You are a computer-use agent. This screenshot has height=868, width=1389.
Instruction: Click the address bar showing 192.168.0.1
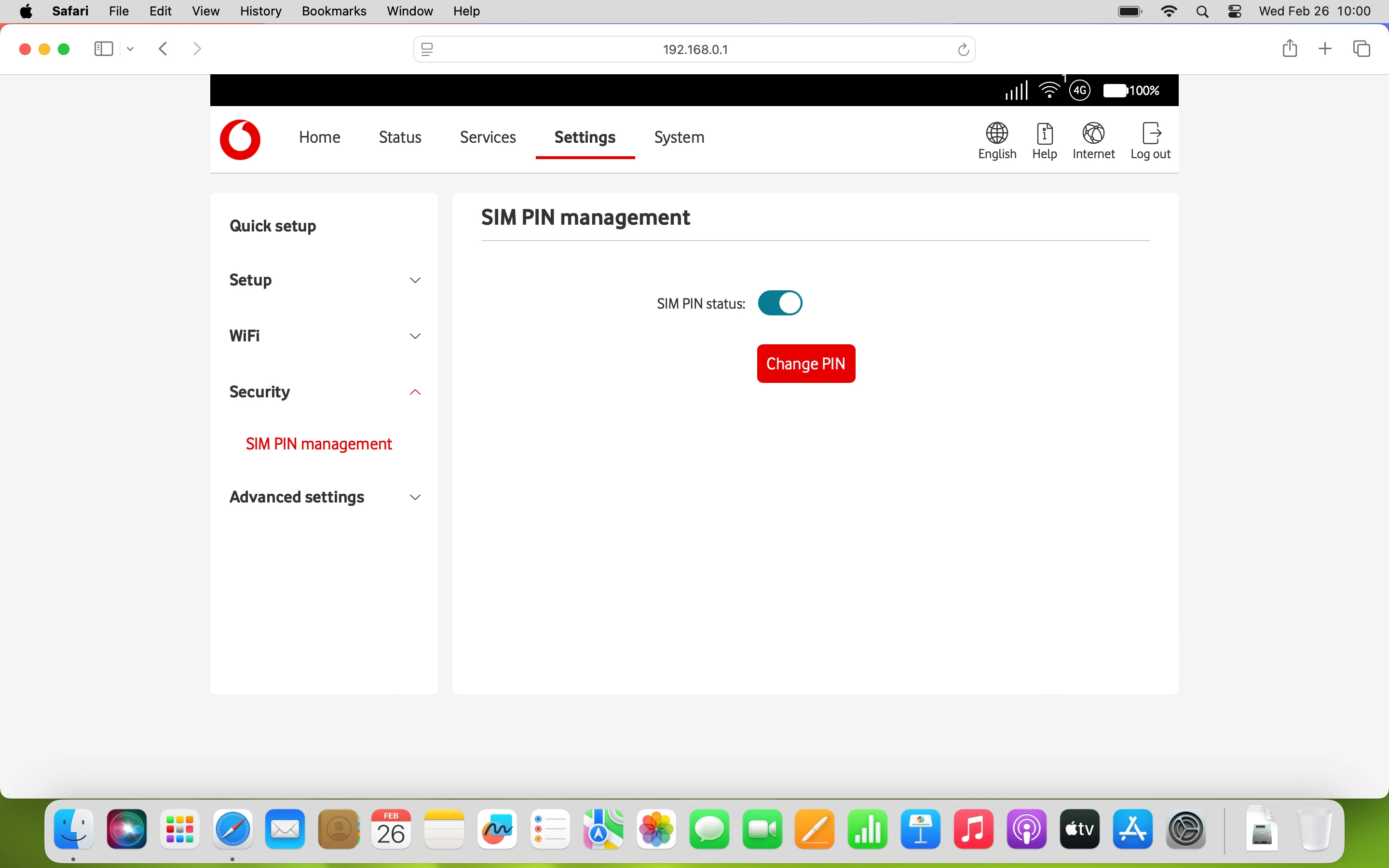tap(694, 50)
